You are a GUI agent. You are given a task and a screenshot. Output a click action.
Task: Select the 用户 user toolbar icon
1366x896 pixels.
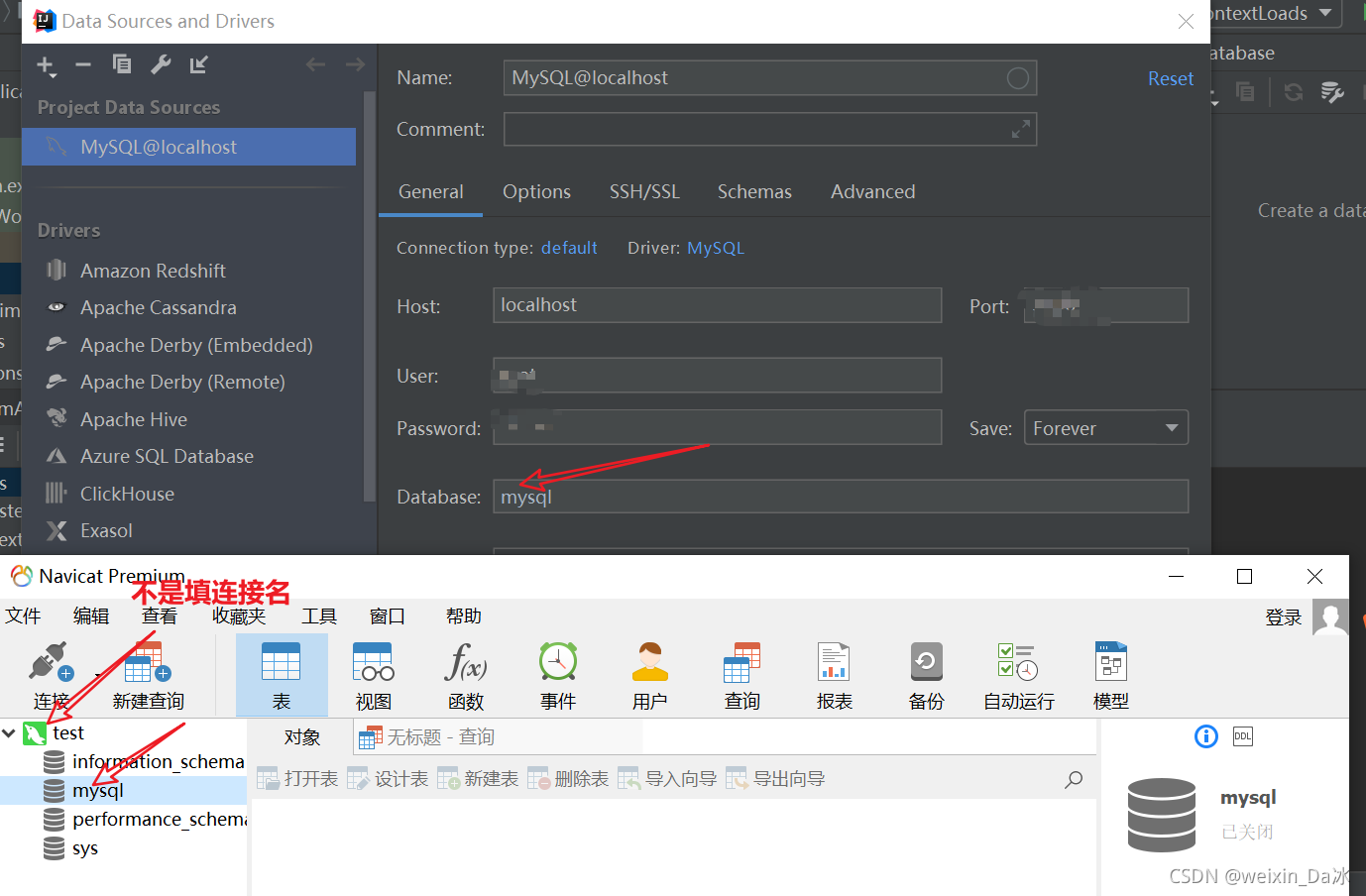pos(650,676)
